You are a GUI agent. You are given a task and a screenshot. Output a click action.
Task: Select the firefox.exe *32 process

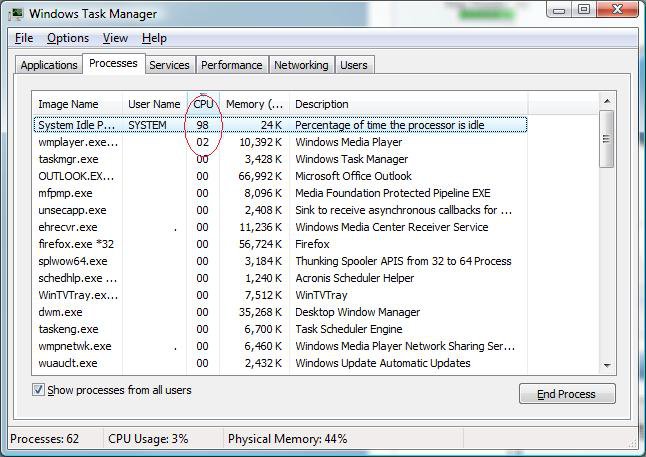point(280,244)
